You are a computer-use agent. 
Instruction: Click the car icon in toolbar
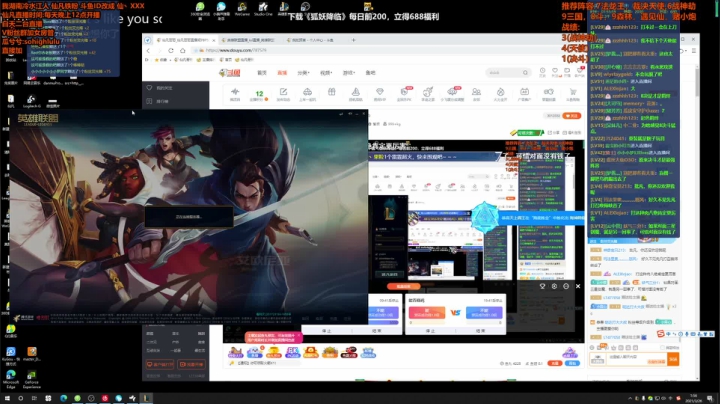point(307,94)
